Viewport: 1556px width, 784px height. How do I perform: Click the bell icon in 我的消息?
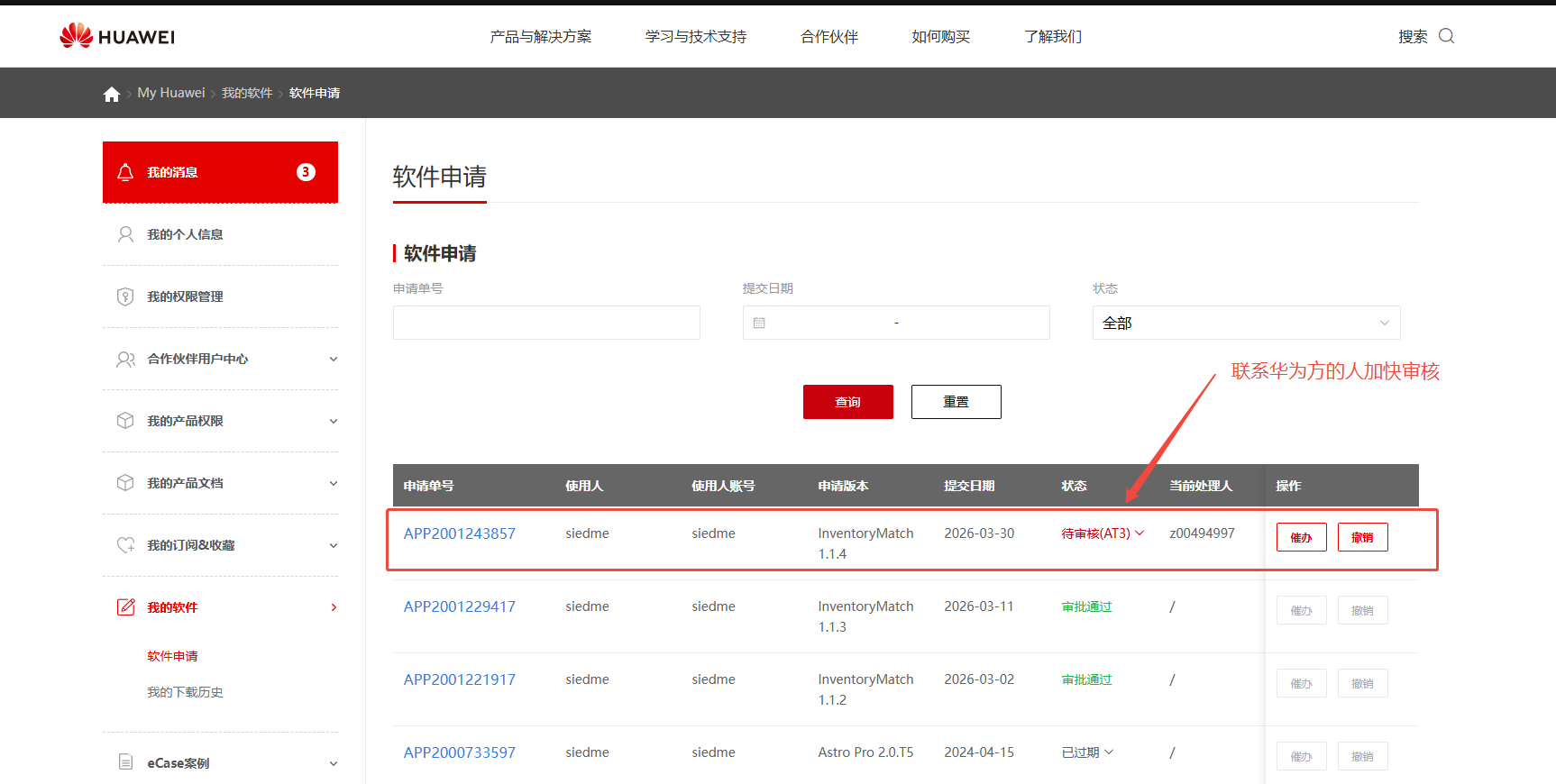coord(125,172)
